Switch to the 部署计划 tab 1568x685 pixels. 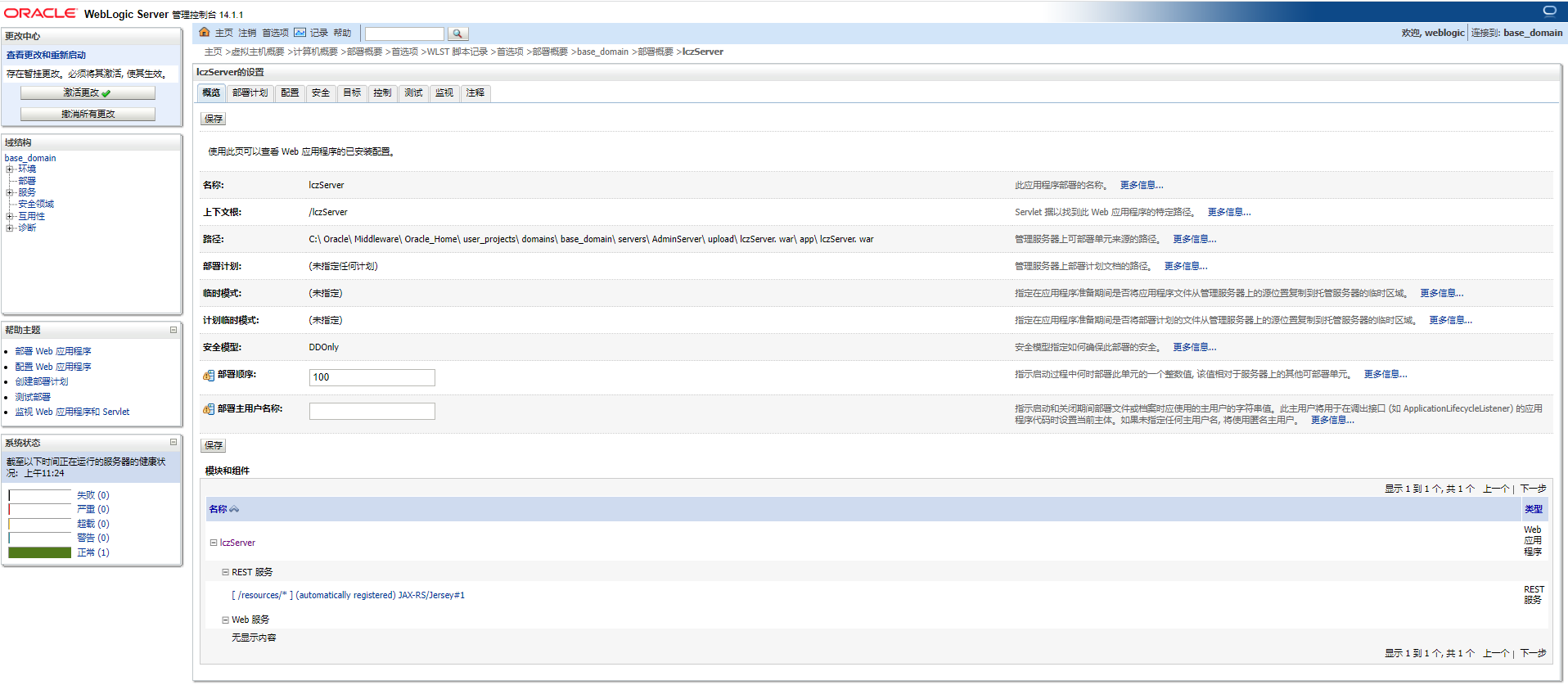(250, 93)
